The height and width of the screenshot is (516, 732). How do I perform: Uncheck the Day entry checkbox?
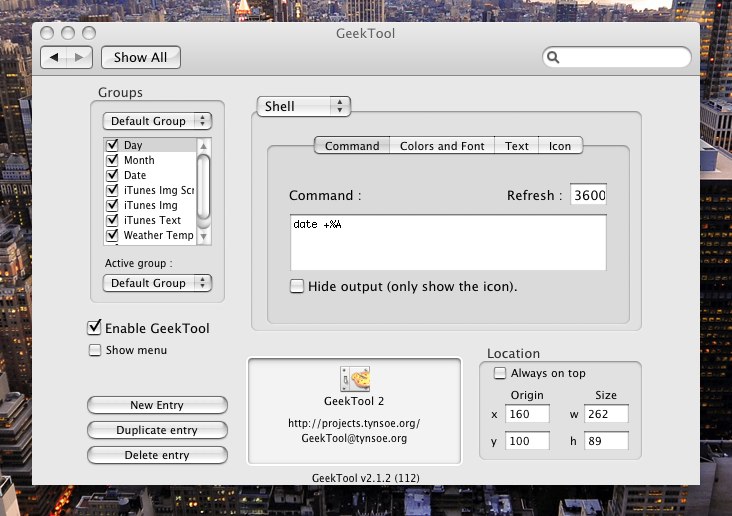[112, 145]
